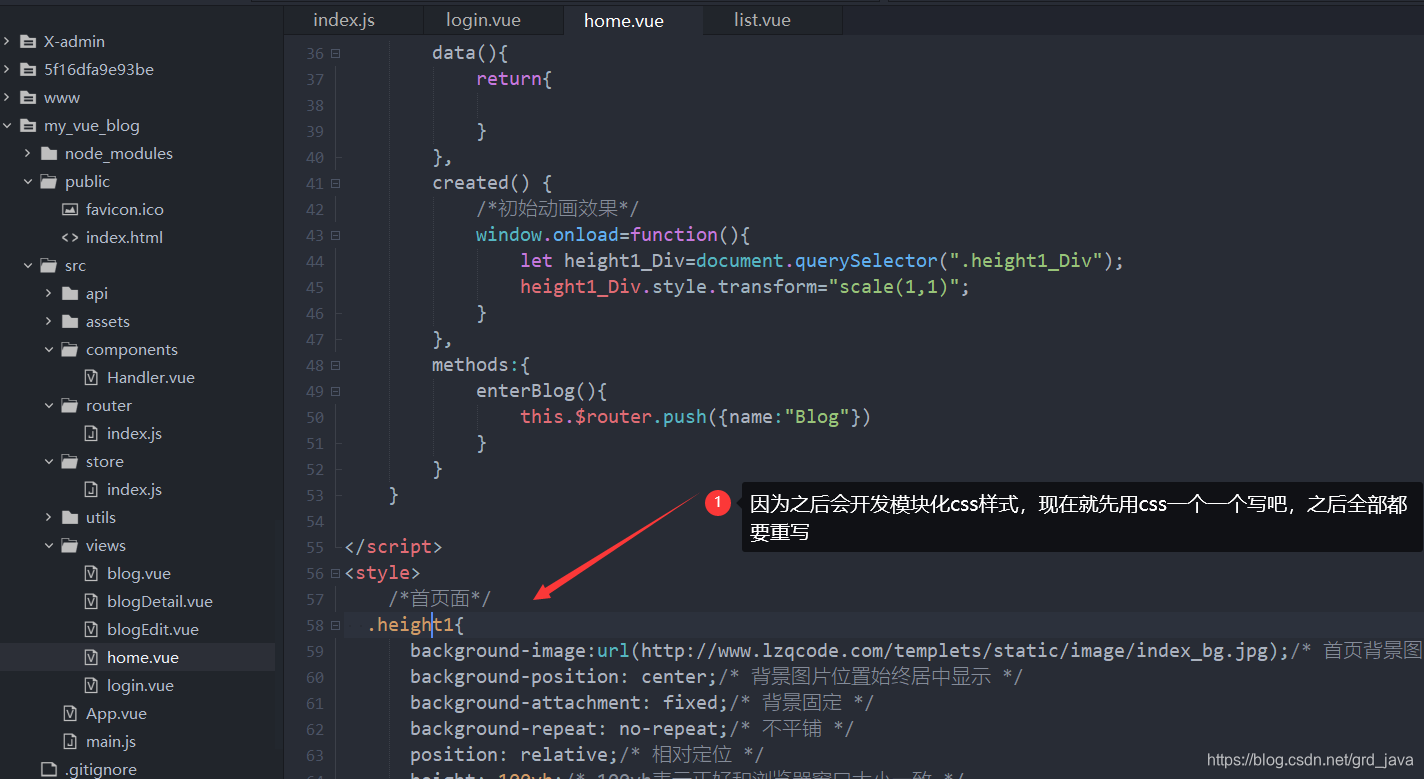
Task: Fold the enterBlog() block at line 49
Action: (335, 392)
